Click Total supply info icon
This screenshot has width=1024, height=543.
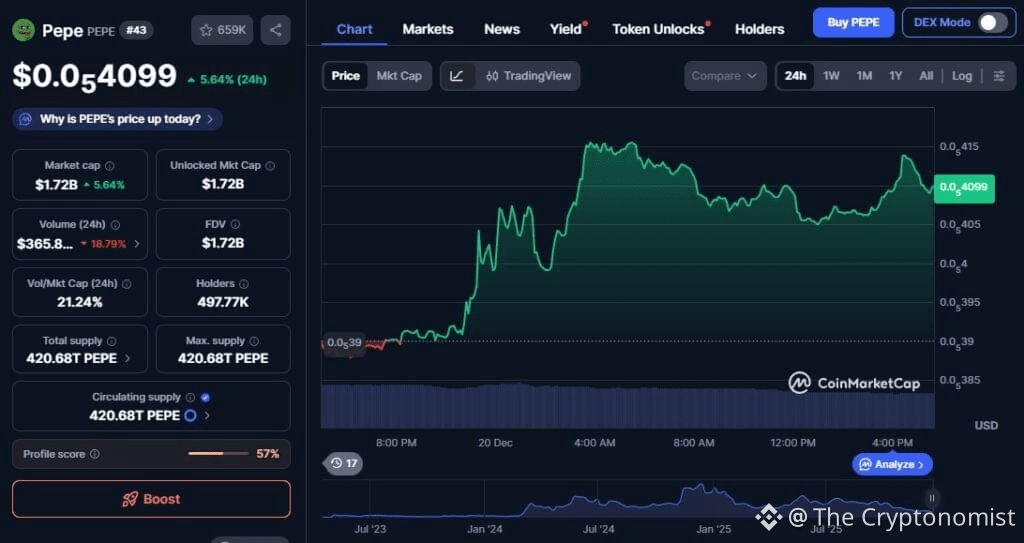112,341
